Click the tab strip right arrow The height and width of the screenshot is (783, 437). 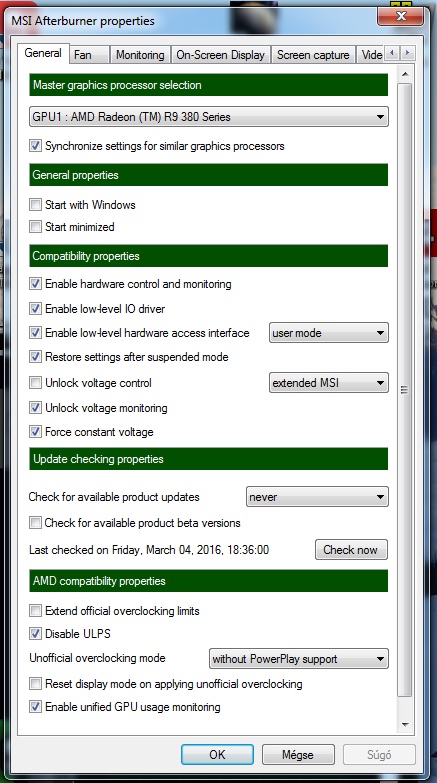coord(408,53)
